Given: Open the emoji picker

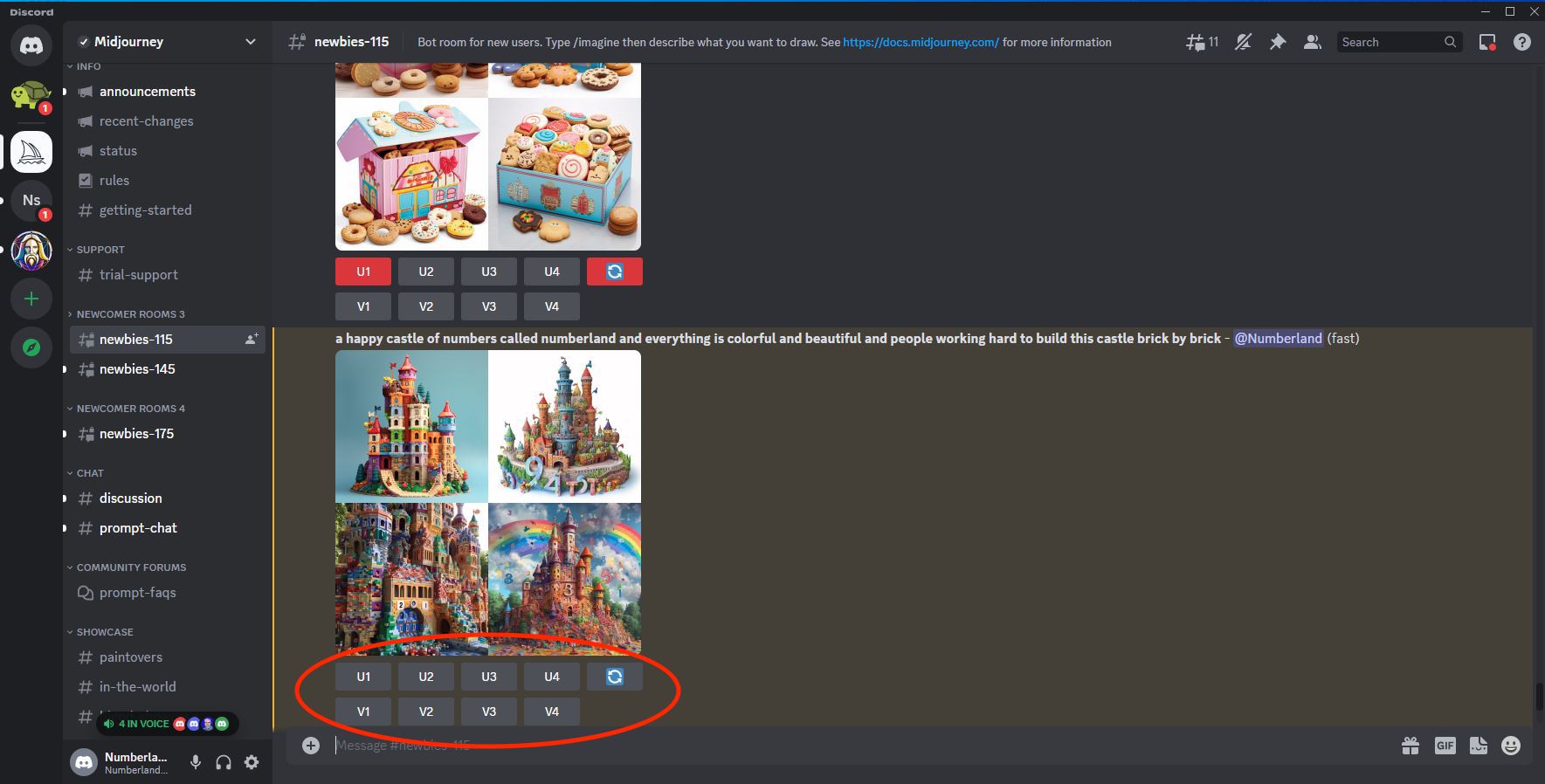Looking at the screenshot, I should pos(1511,746).
